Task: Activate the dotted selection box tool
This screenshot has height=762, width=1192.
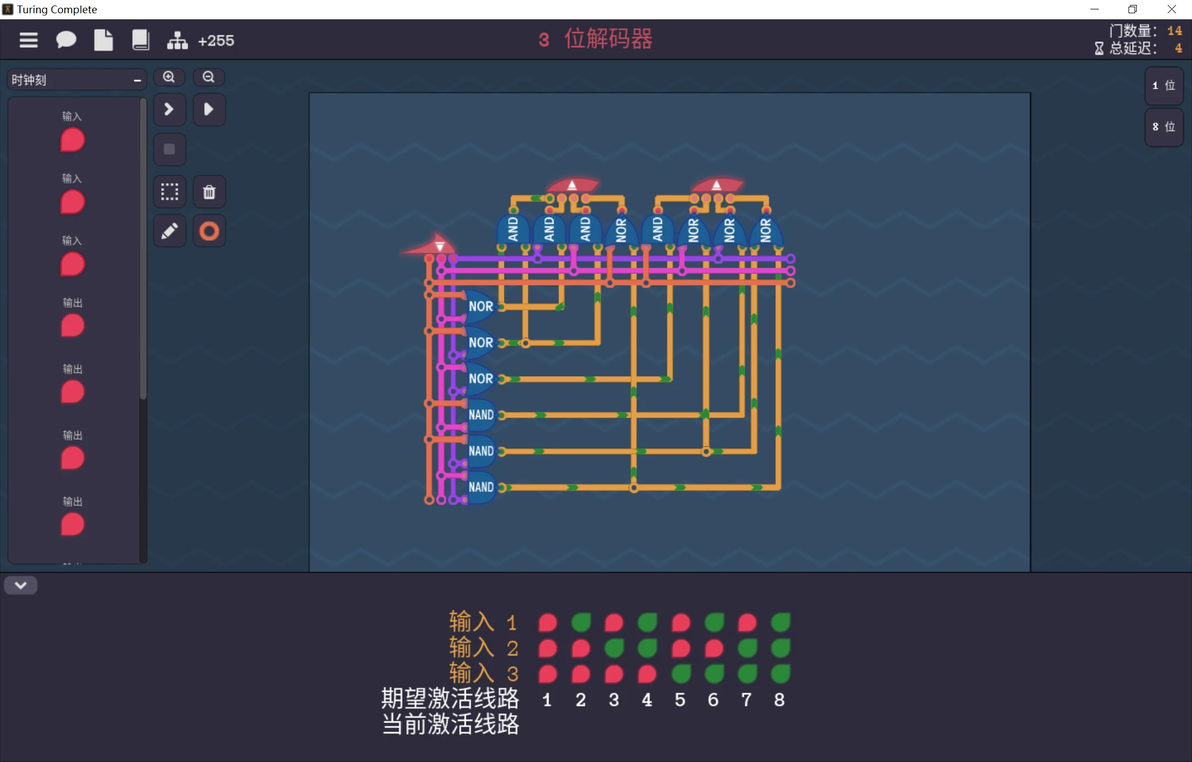Action: tap(170, 192)
